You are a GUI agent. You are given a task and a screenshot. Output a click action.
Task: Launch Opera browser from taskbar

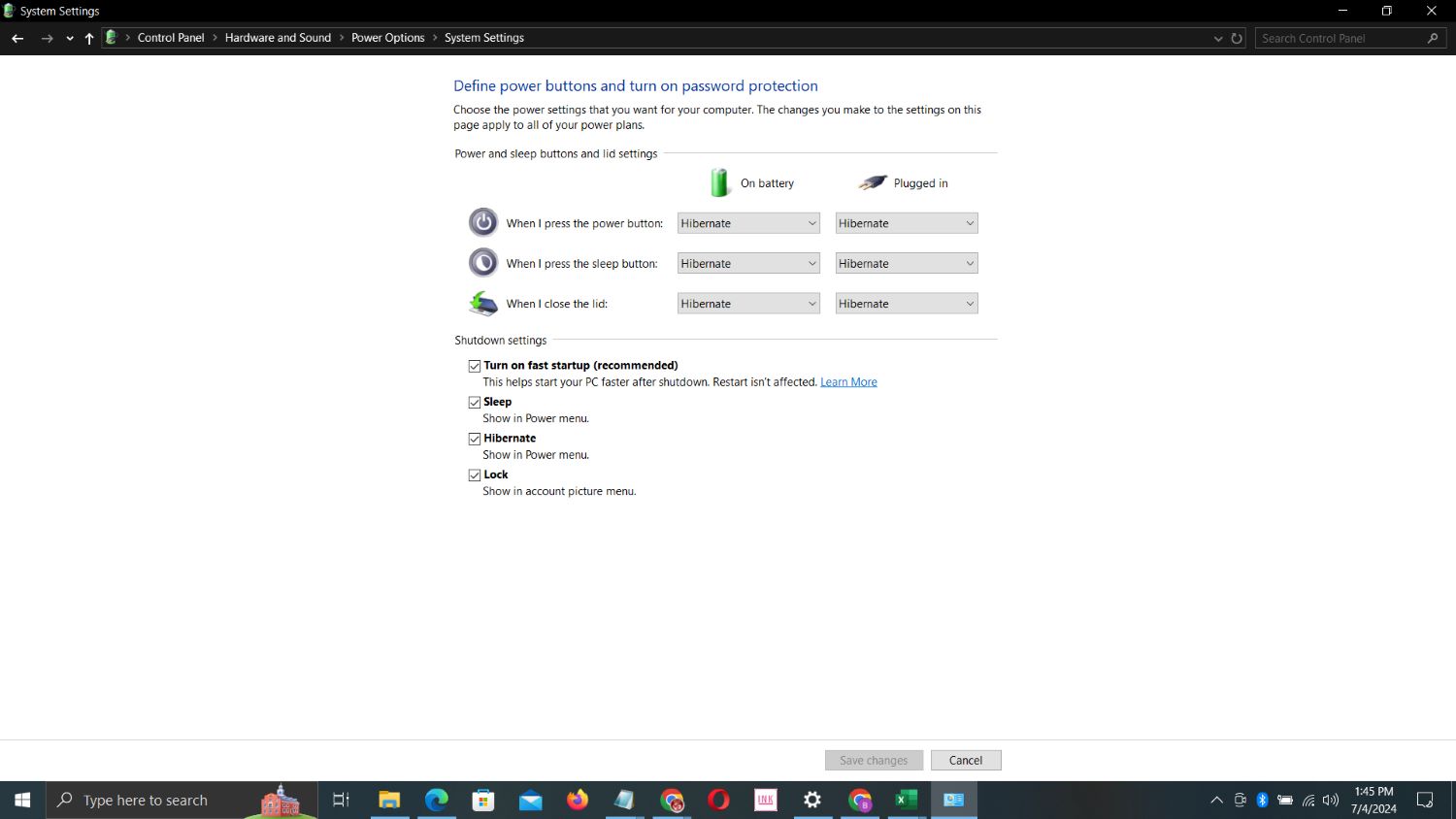[718, 800]
